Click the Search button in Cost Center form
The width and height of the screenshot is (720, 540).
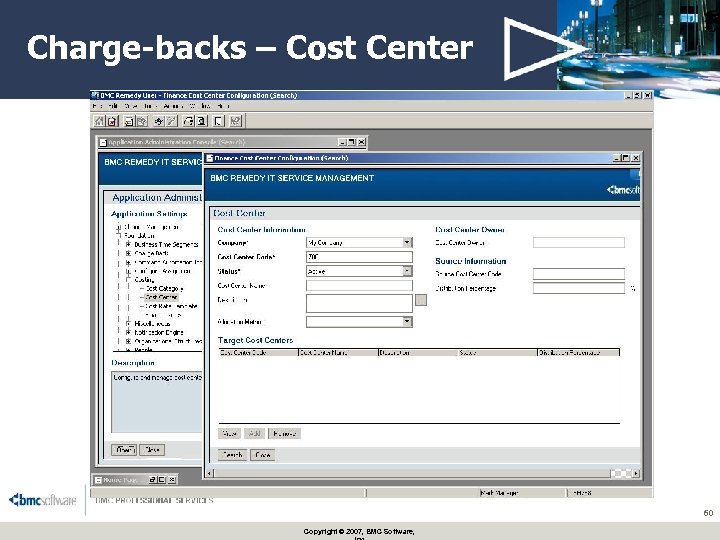click(x=232, y=455)
